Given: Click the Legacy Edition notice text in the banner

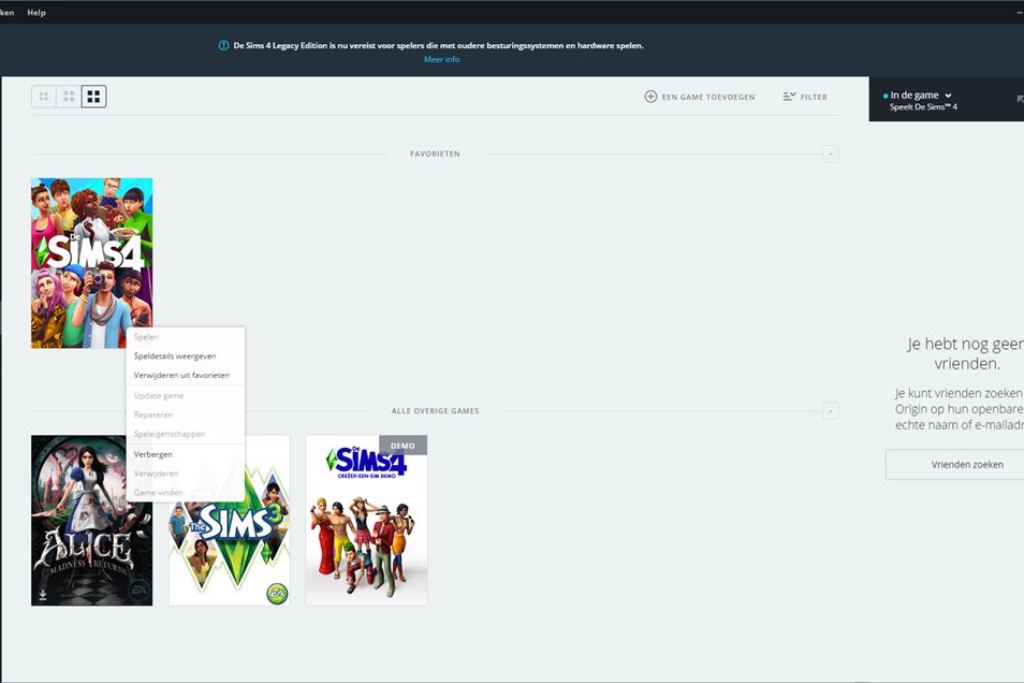Looking at the screenshot, I should pyautogui.click(x=438, y=46).
